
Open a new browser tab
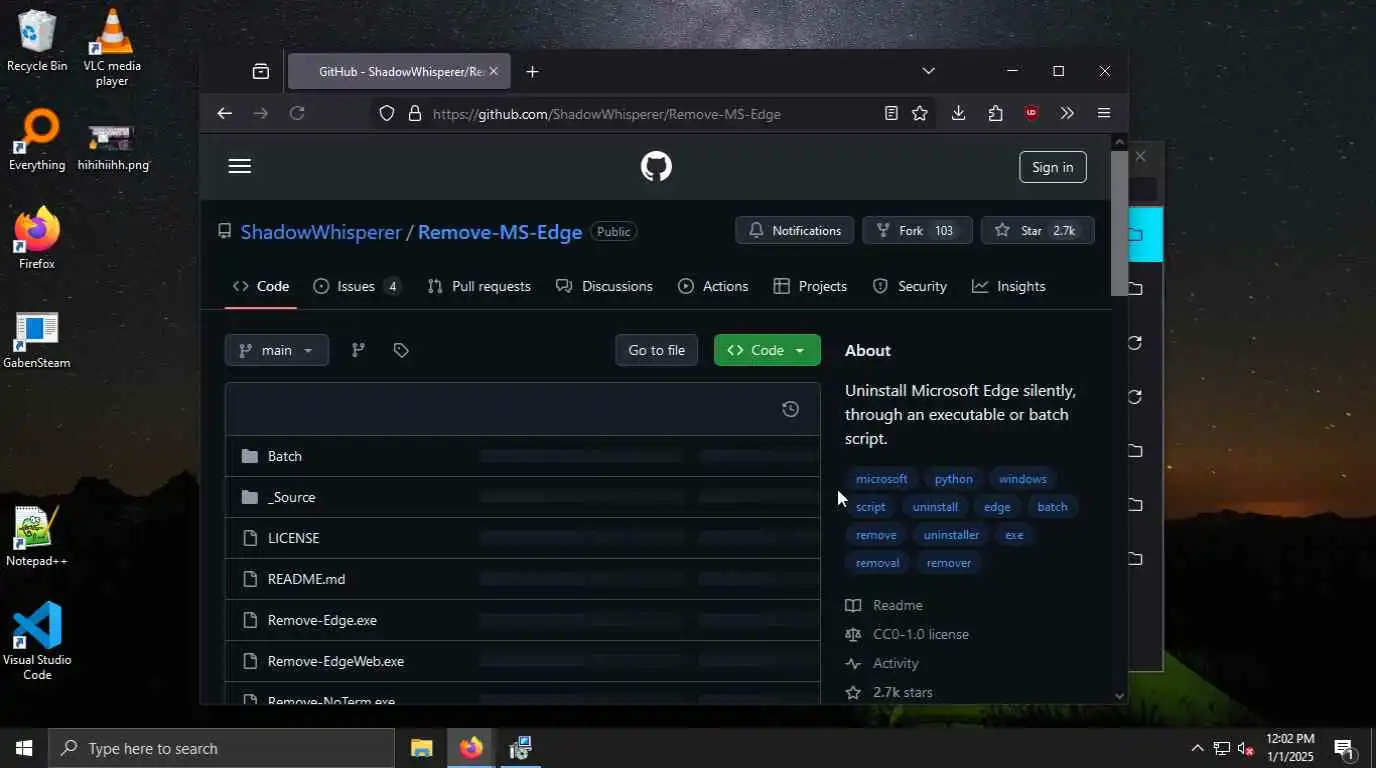[x=532, y=71]
